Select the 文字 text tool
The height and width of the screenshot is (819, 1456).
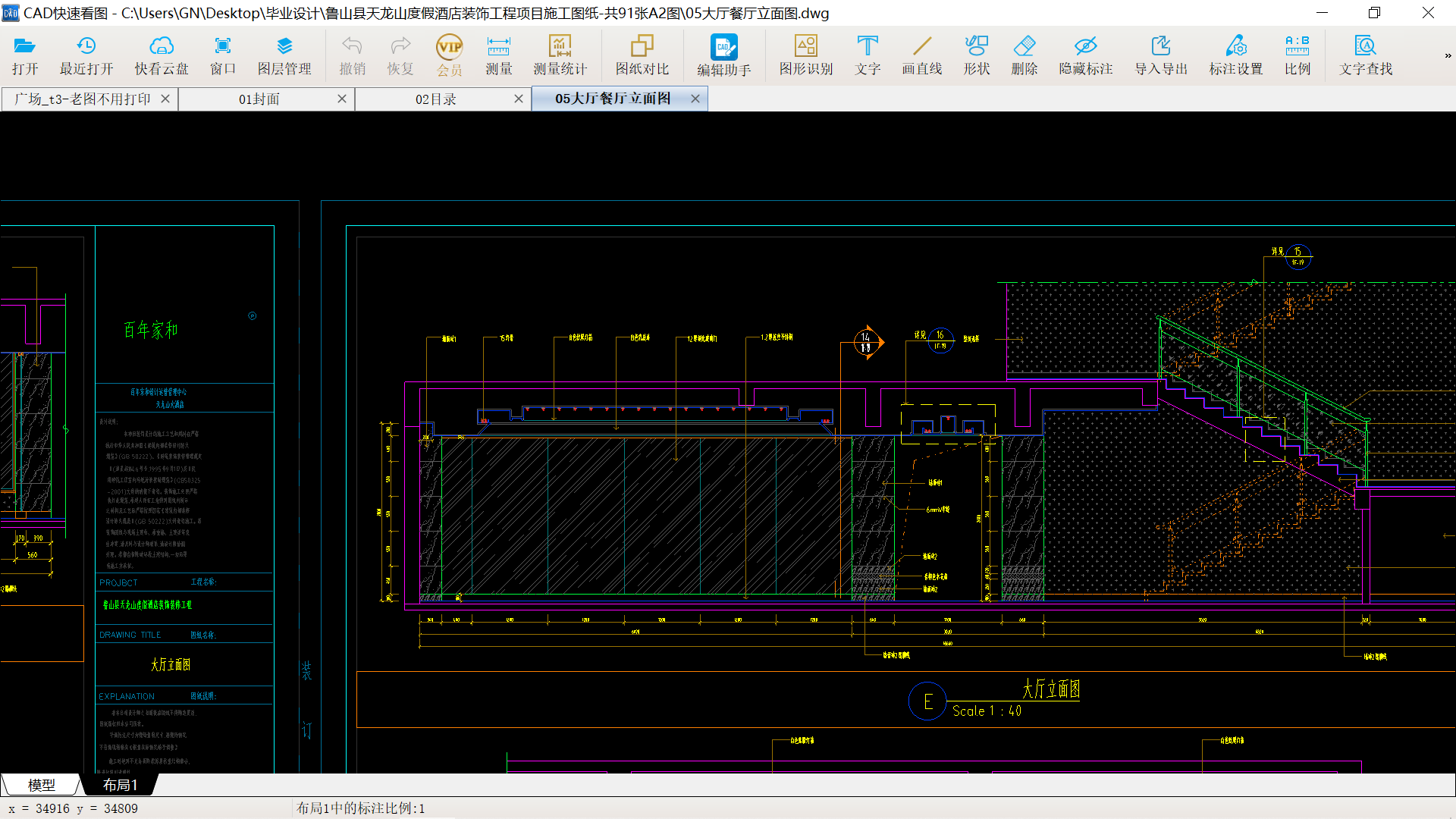(x=868, y=55)
